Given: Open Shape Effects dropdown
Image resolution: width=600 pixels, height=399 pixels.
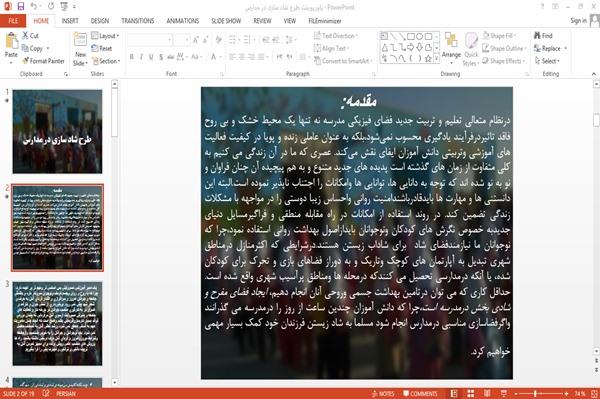Looking at the screenshot, I should point(504,61).
